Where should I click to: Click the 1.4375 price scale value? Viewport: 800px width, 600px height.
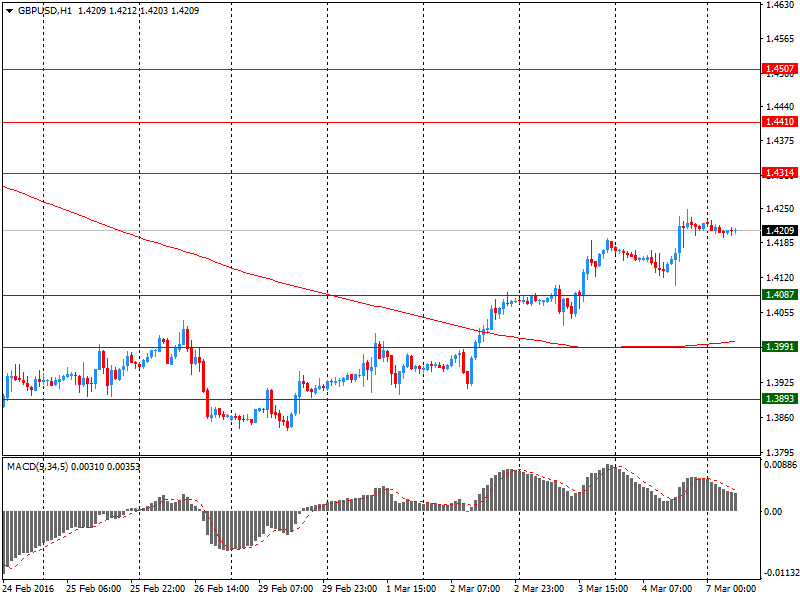click(780, 140)
